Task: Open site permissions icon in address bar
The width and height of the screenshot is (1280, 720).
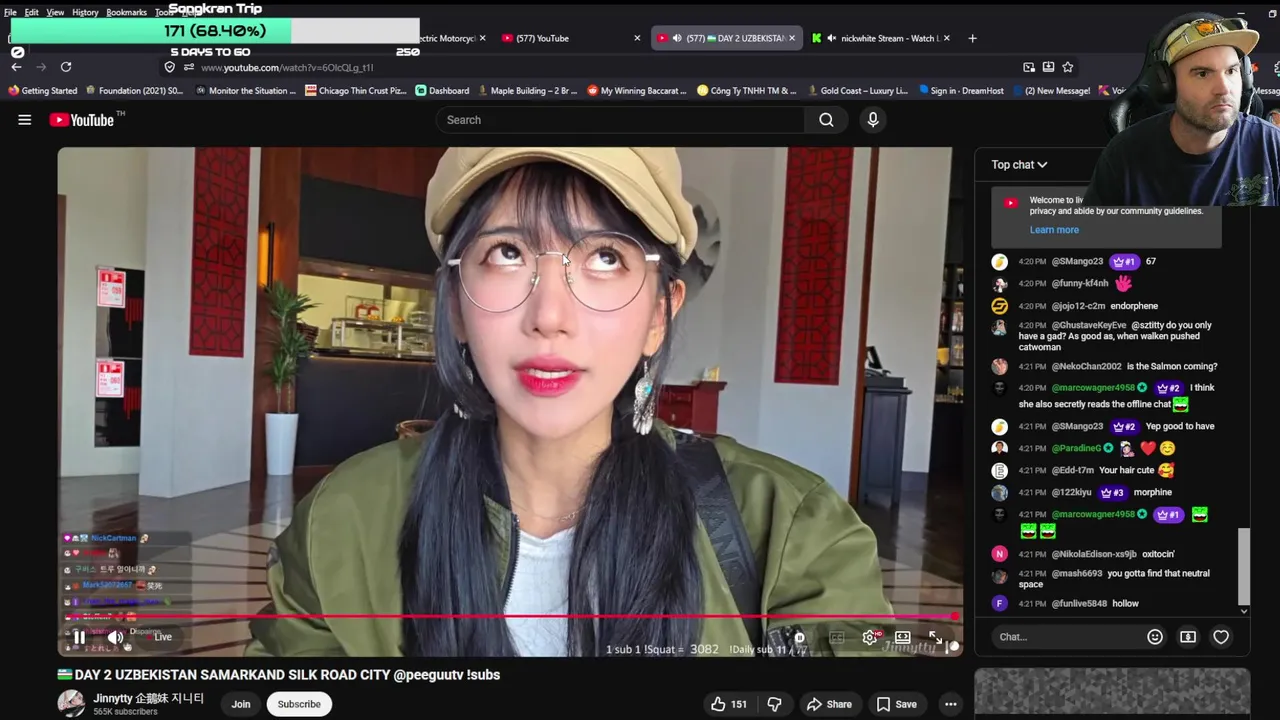Action: [188, 67]
